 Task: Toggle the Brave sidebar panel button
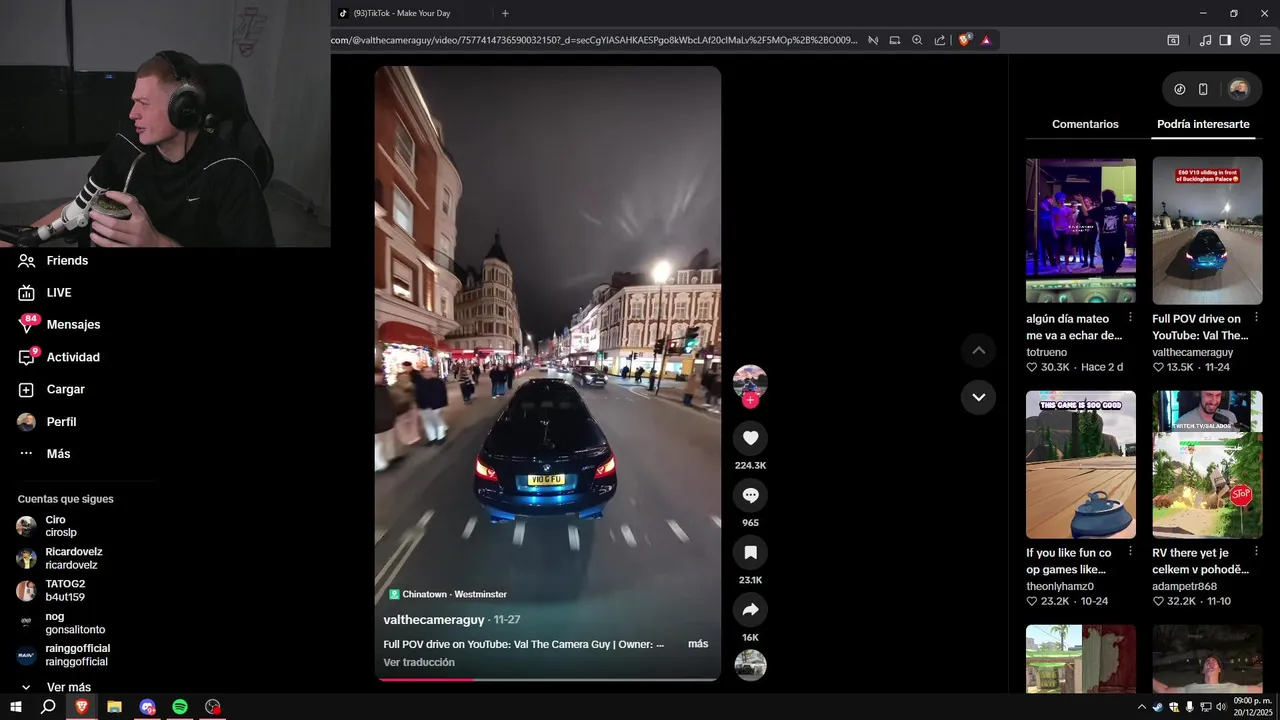1225,40
